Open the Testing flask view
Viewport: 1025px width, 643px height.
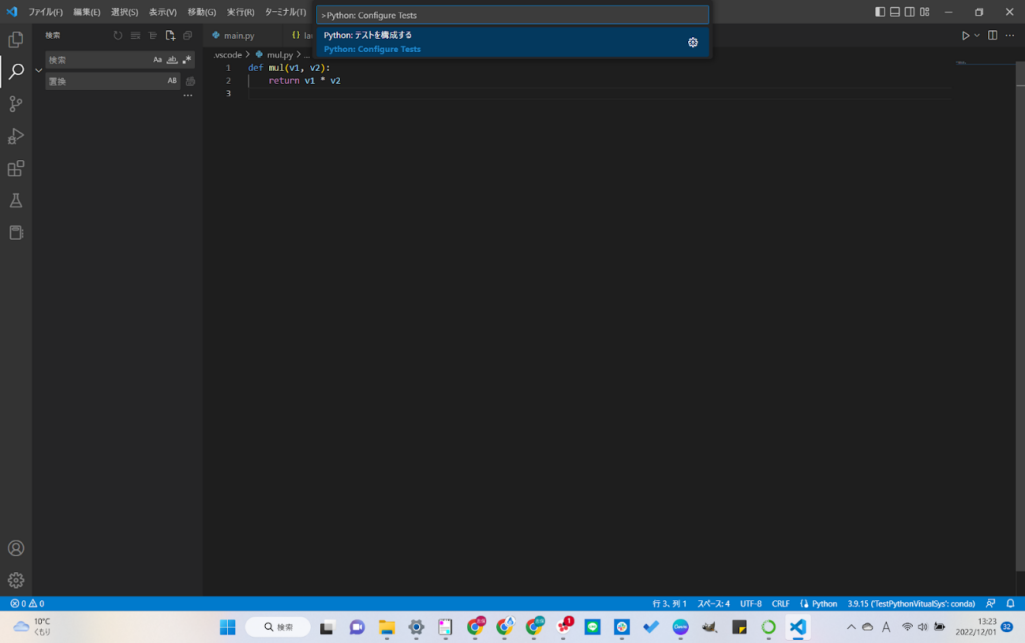[16, 201]
